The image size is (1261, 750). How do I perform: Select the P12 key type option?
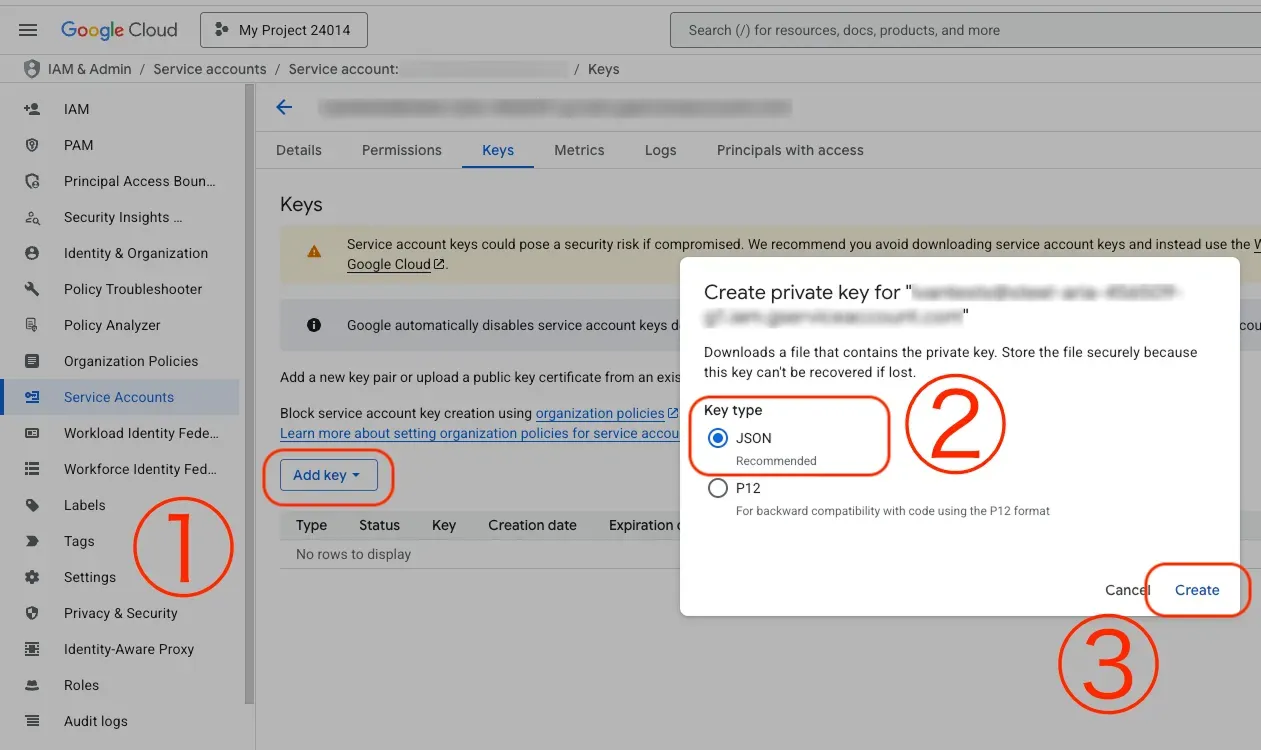(x=717, y=488)
